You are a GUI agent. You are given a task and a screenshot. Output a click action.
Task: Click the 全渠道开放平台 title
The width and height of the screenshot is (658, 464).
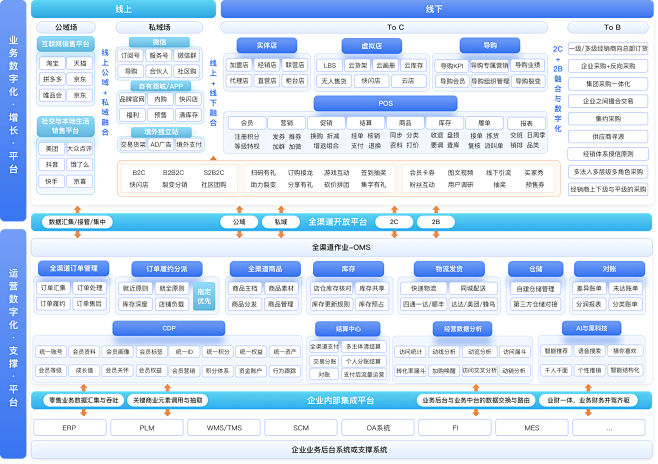click(x=338, y=222)
